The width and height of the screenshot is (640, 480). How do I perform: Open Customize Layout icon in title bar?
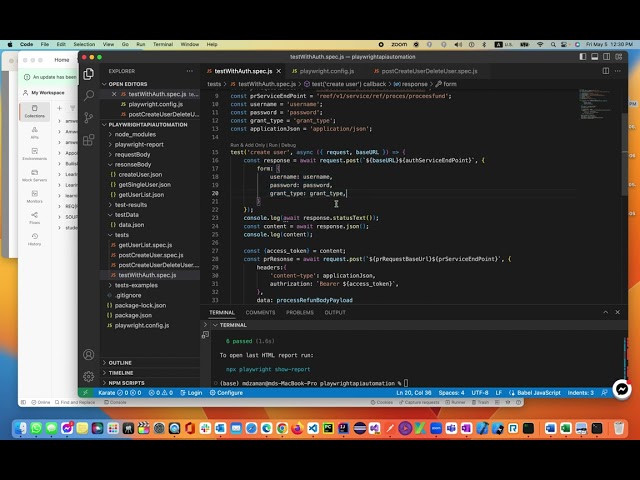tap(619, 57)
